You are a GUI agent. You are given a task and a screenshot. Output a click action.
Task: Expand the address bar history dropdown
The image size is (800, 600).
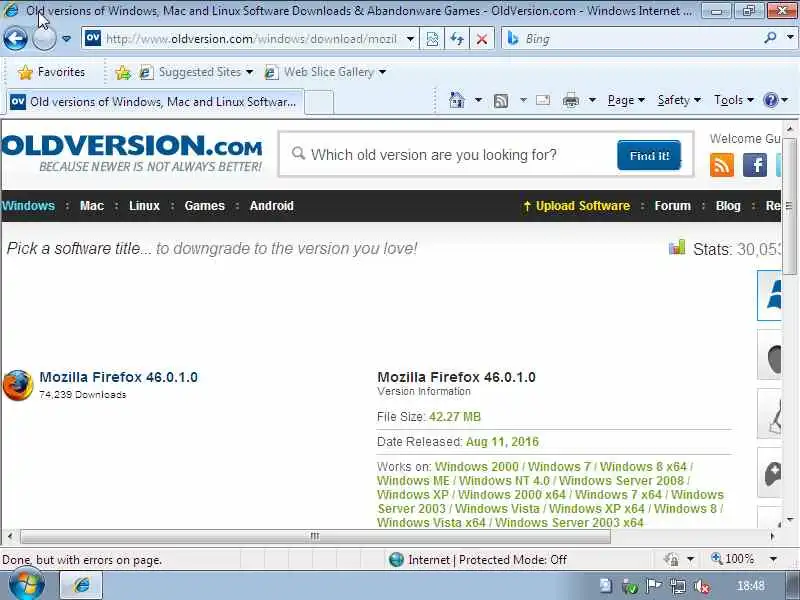point(410,39)
